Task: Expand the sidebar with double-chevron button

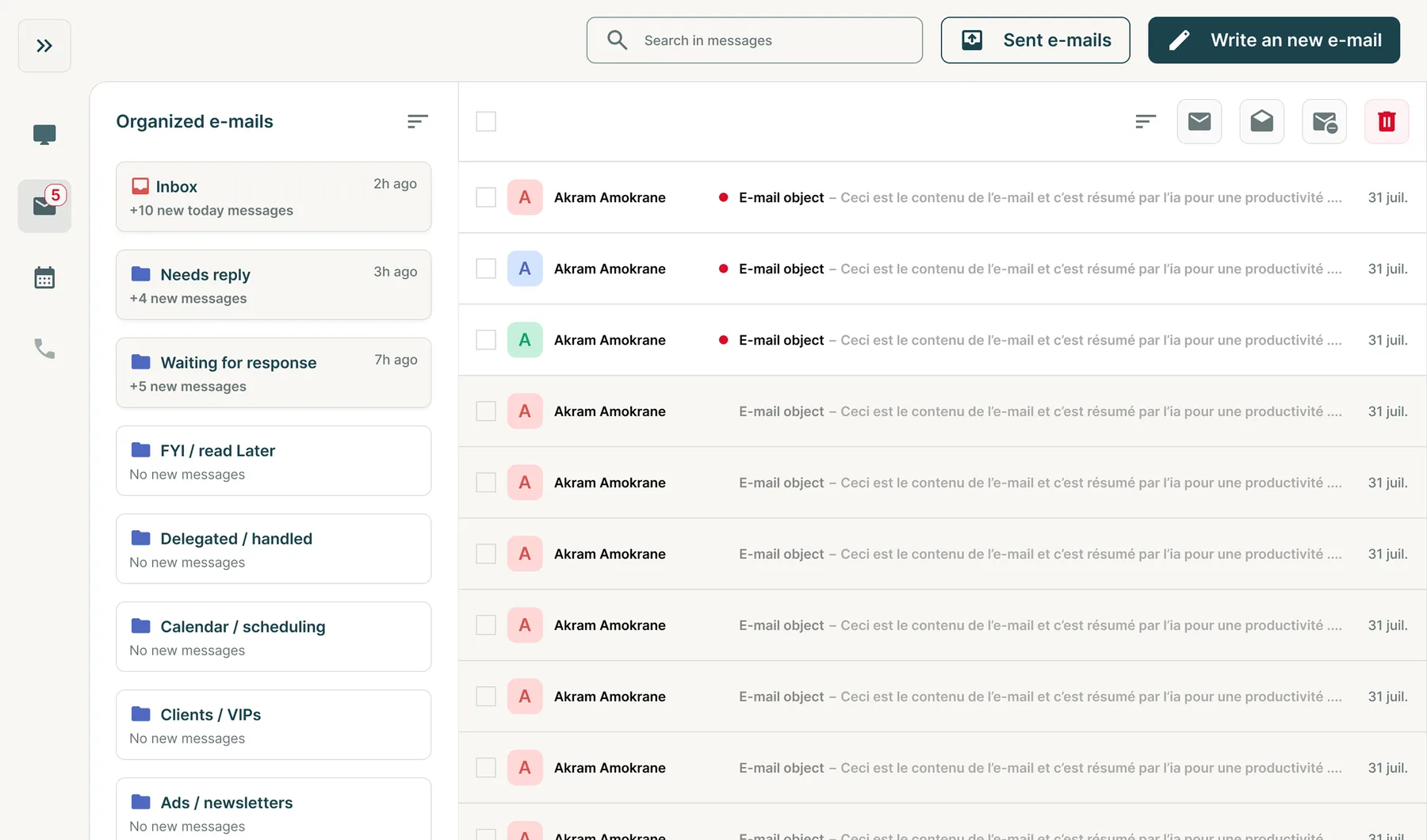Action: [44, 46]
